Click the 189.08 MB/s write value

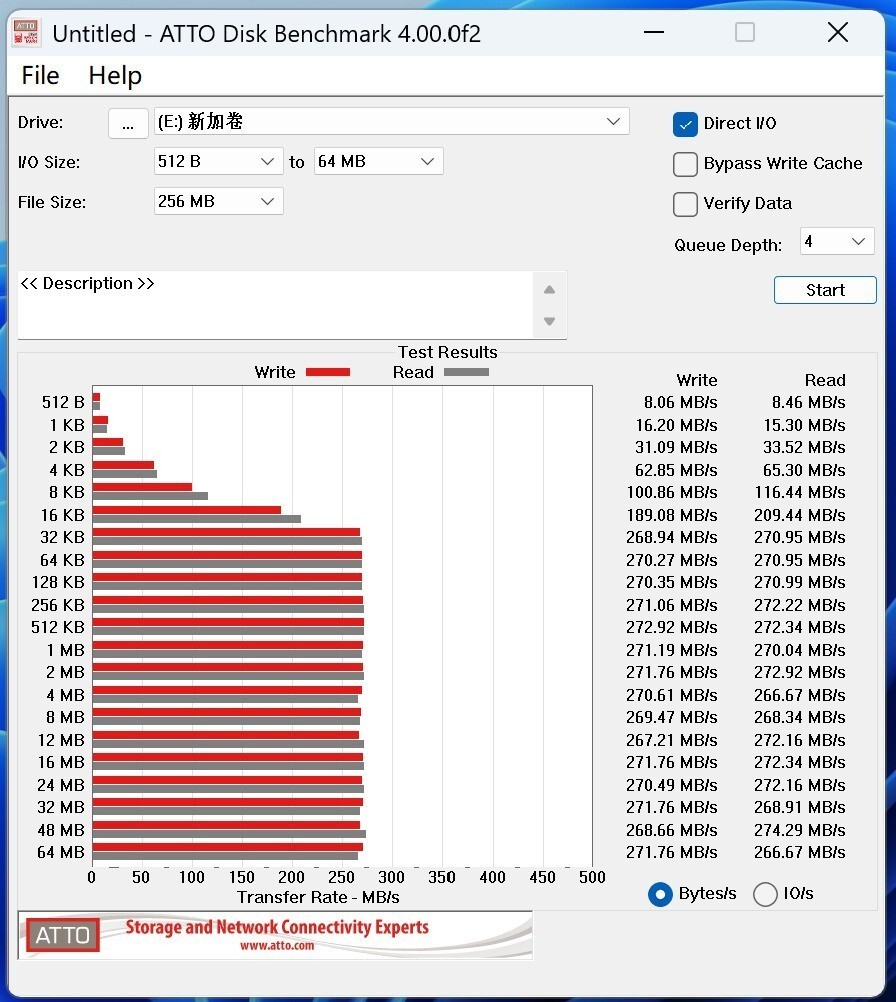pyautogui.click(x=672, y=515)
